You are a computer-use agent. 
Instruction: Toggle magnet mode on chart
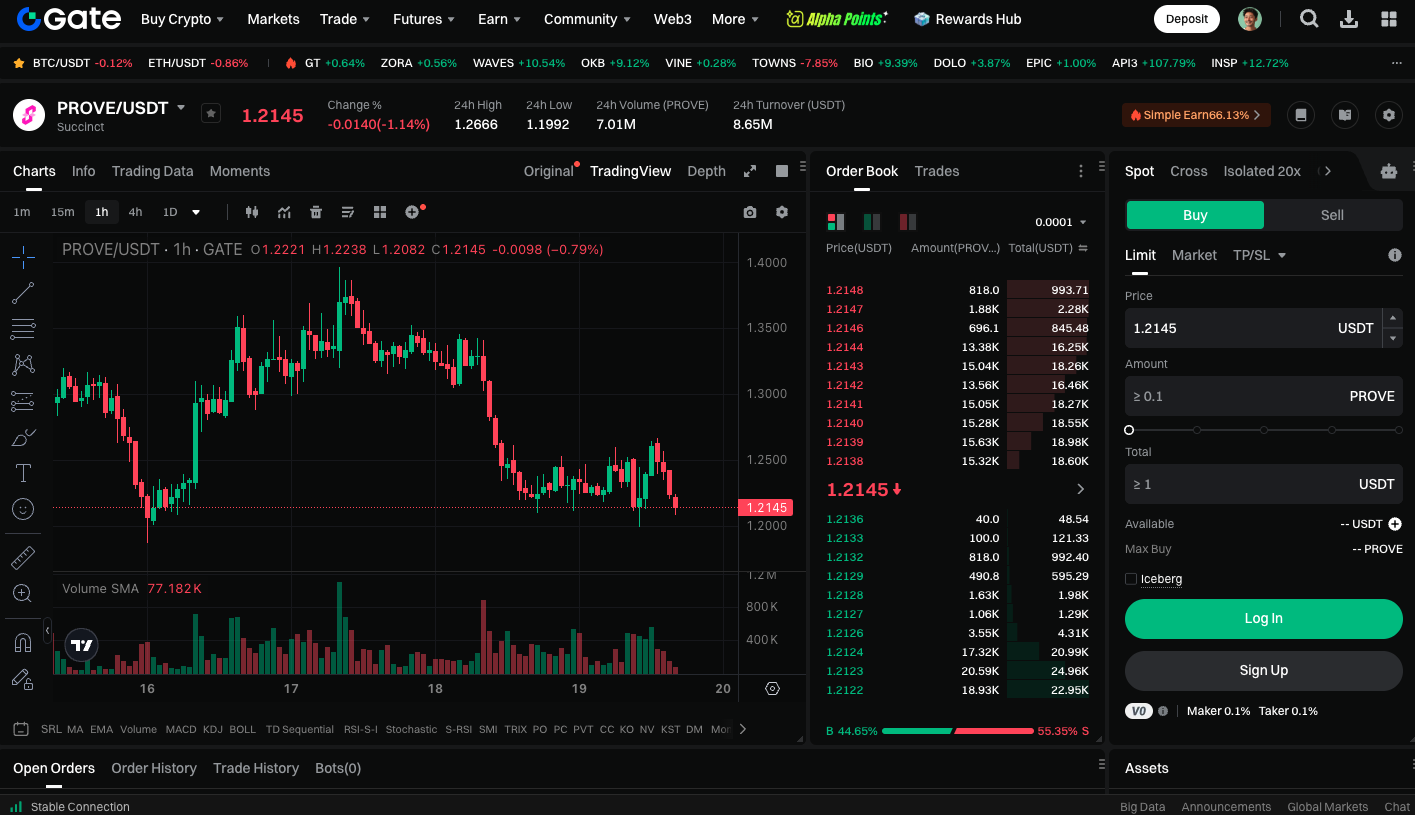click(x=23, y=642)
